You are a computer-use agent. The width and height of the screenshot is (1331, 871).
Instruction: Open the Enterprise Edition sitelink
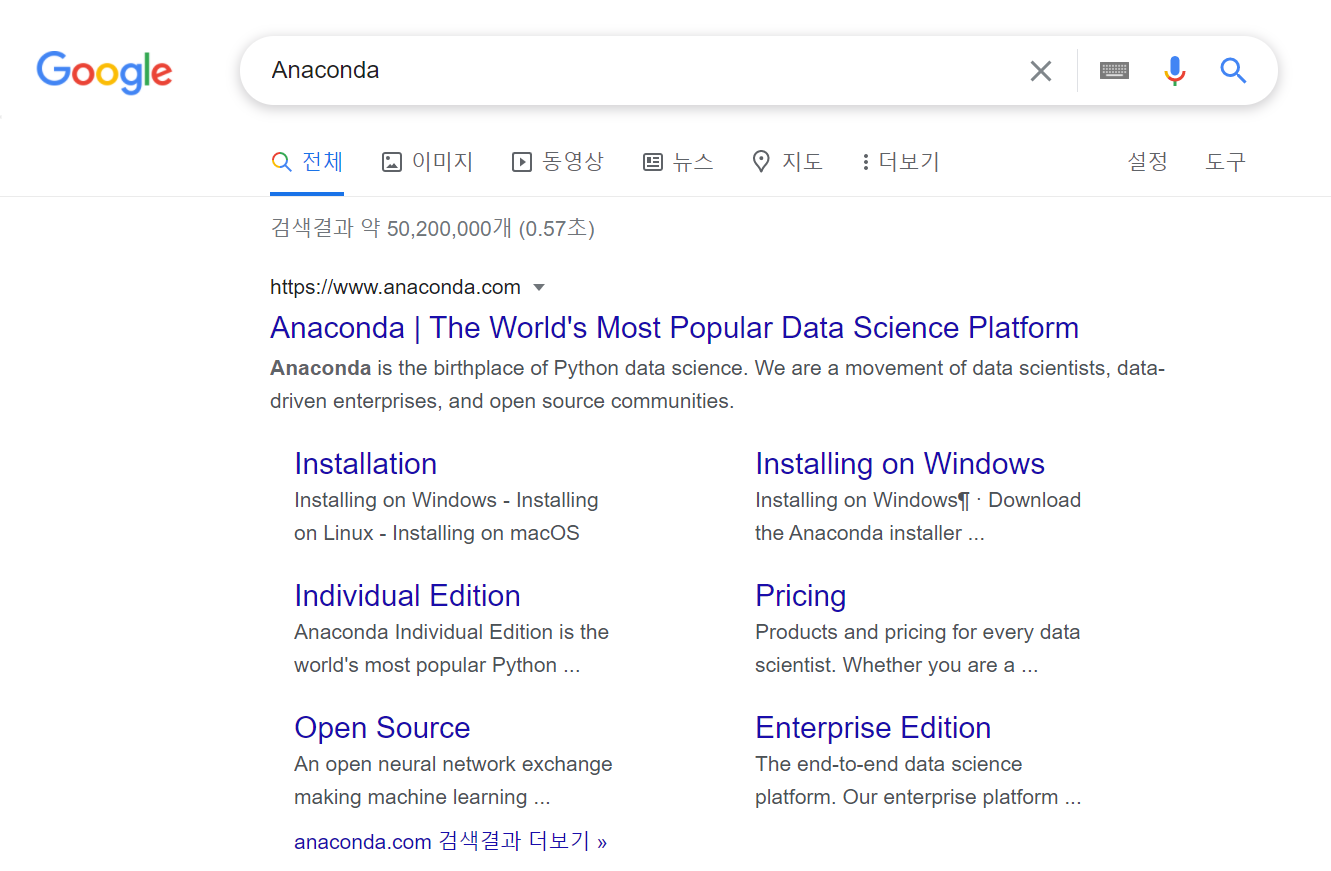point(873,728)
